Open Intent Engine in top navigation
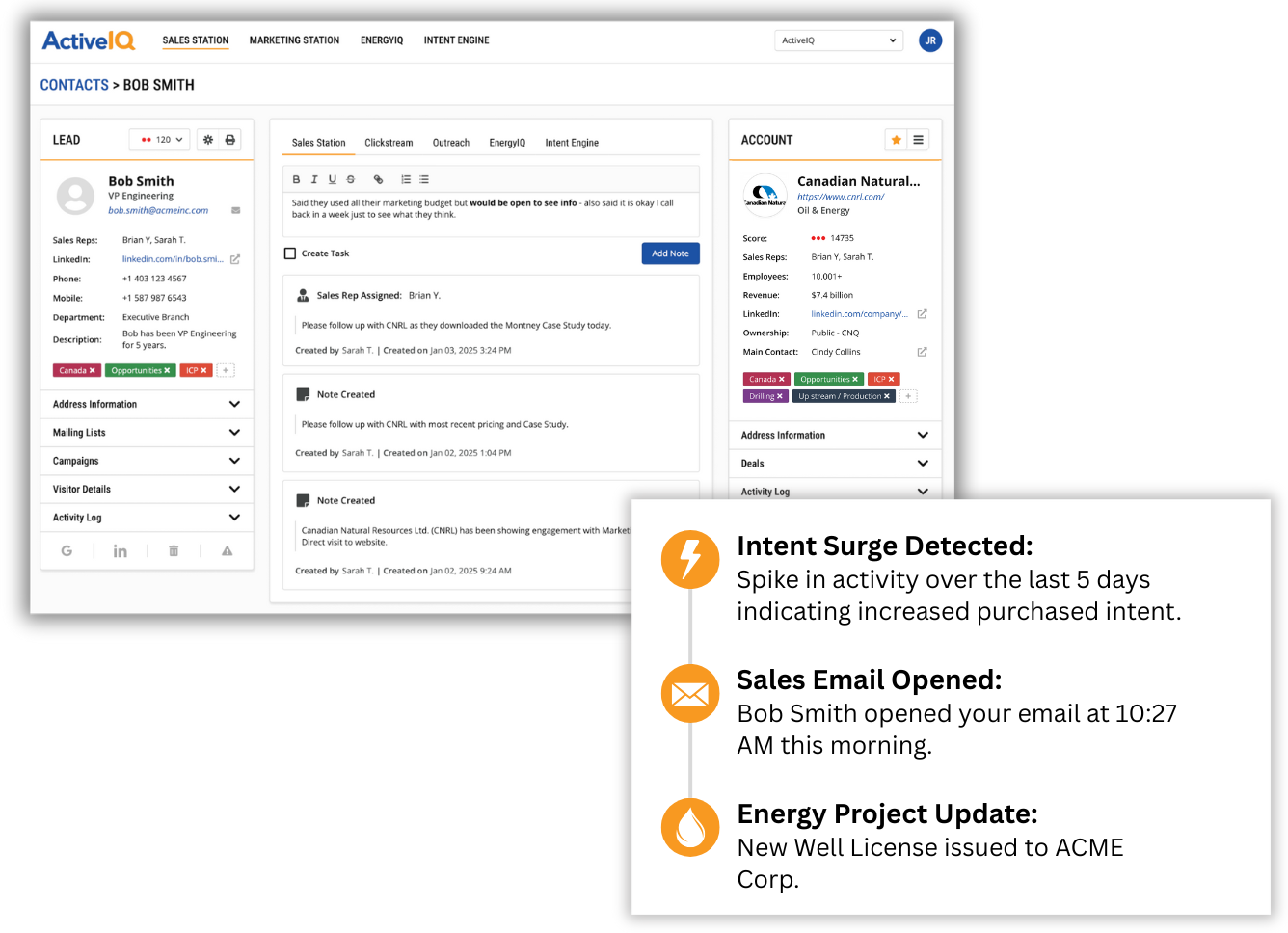Viewport: 1288px width, 933px height. (456, 40)
